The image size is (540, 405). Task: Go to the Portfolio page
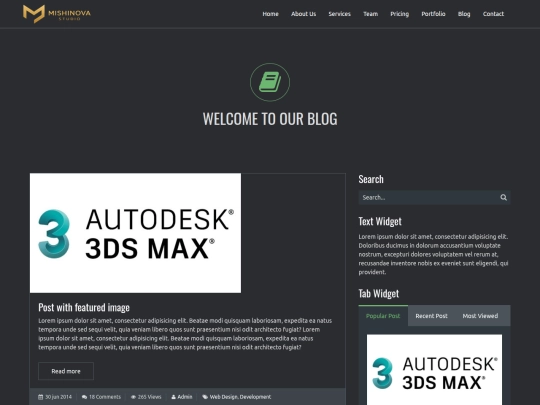433,14
